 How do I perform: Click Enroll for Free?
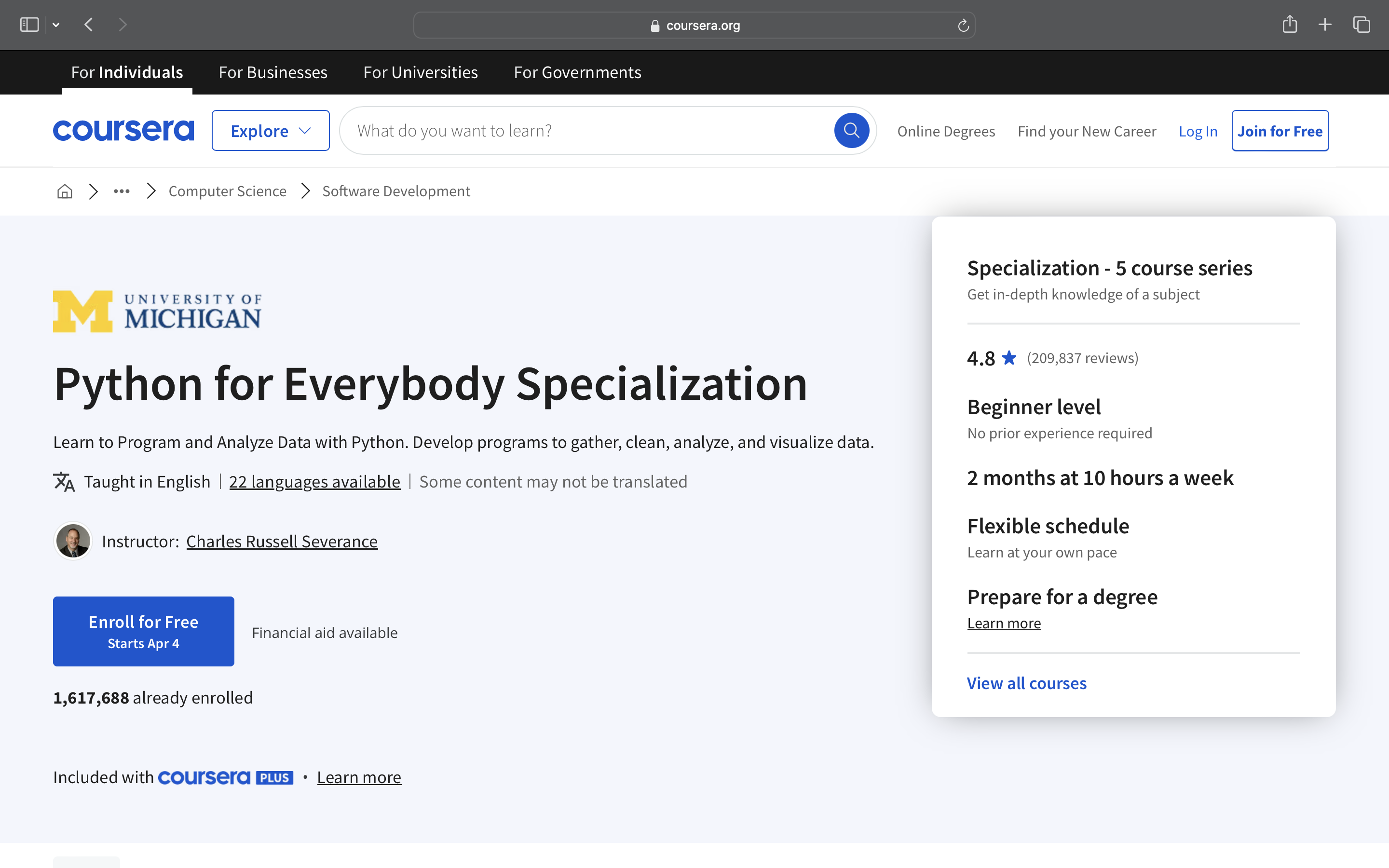(144, 631)
